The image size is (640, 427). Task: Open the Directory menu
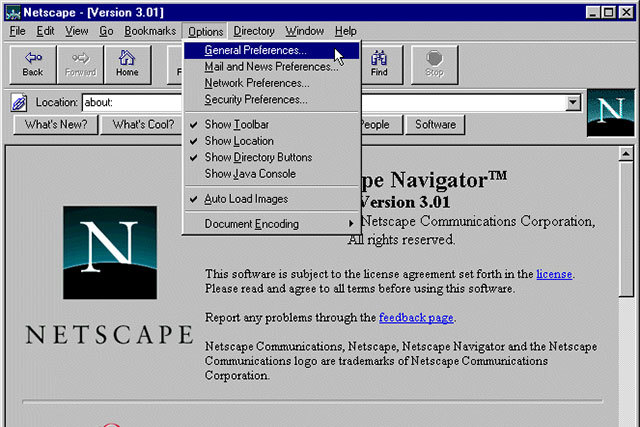click(254, 31)
